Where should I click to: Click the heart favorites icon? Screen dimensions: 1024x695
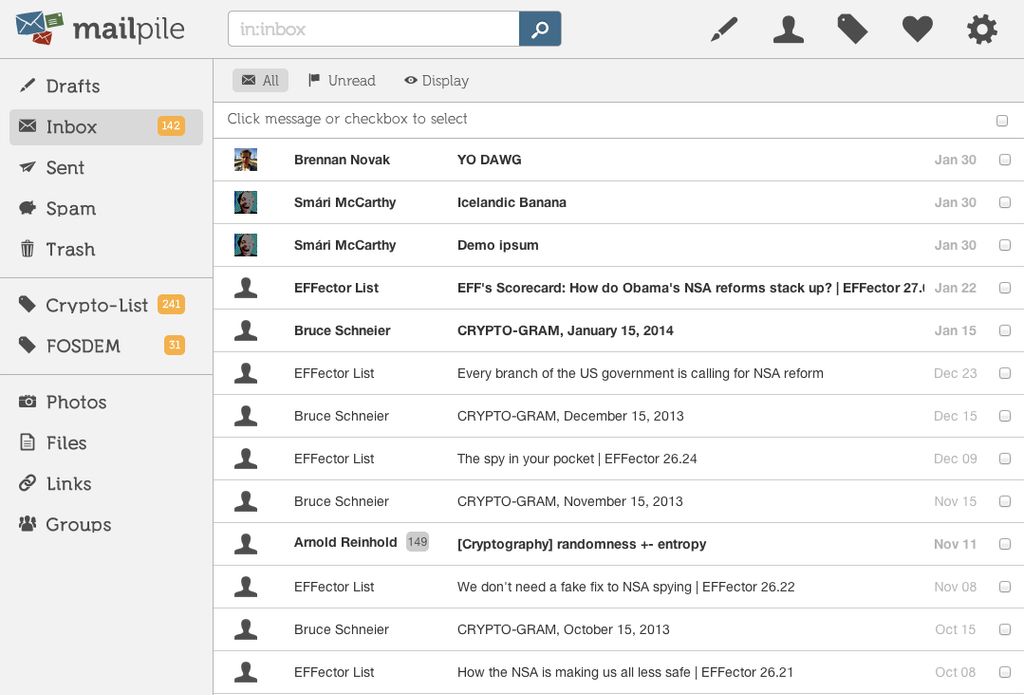click(917, 29)
